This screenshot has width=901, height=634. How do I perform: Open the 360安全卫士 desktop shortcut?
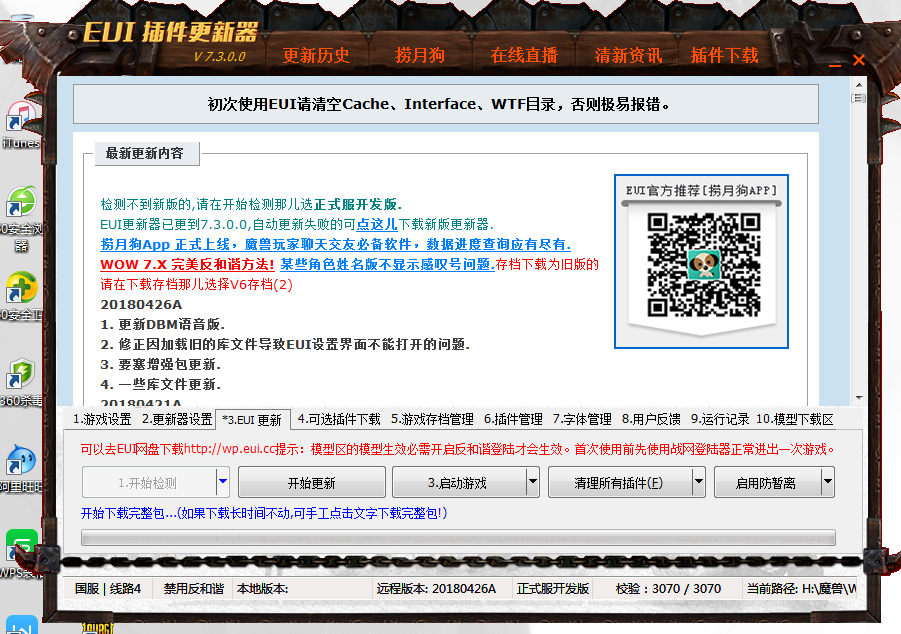pos(21,296)
